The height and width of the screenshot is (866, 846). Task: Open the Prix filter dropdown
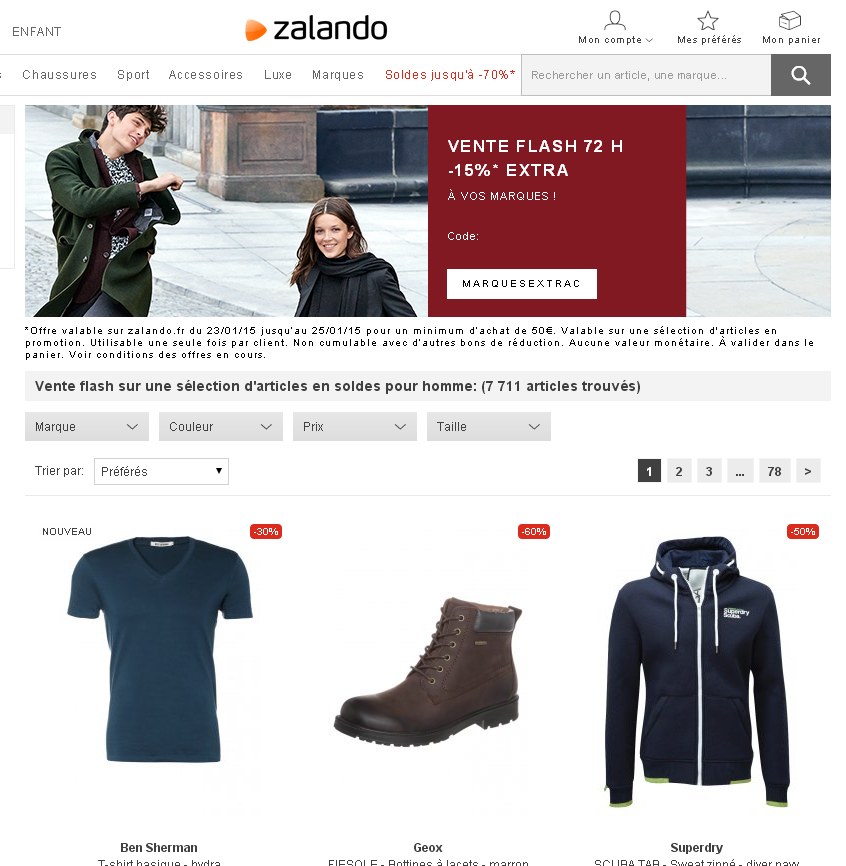pyautogui.click(x=355, y=426)
